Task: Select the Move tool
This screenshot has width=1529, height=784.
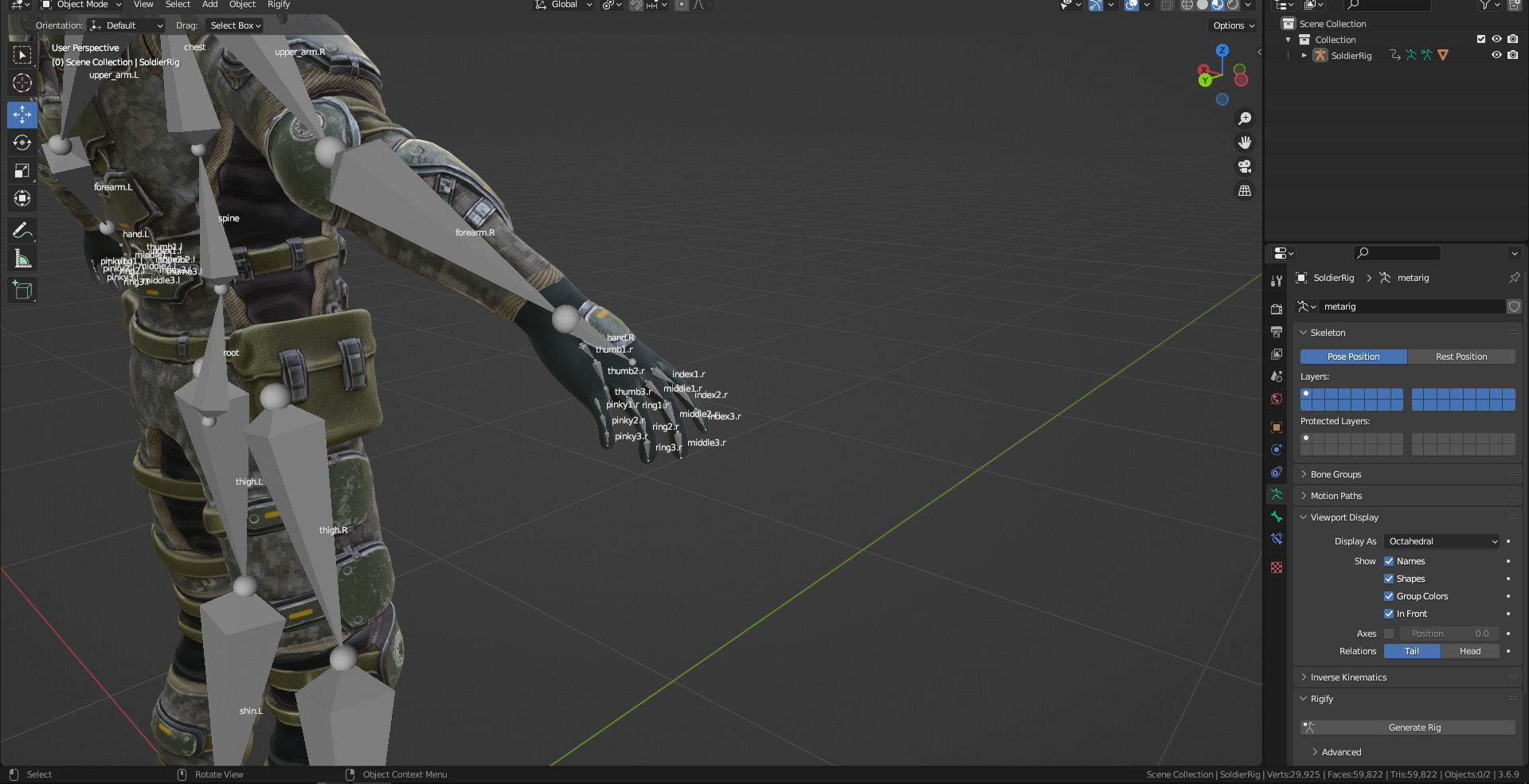Action: coord(22,115)
